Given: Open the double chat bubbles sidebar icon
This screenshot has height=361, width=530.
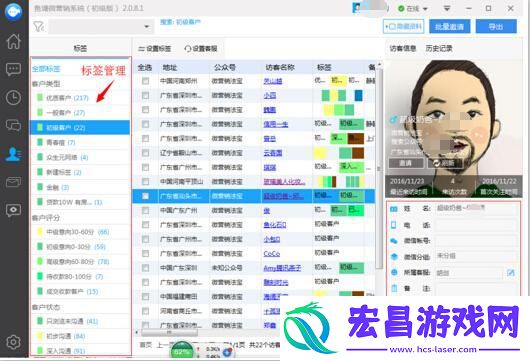Looking at the screenshot, I should click(14, 125).
